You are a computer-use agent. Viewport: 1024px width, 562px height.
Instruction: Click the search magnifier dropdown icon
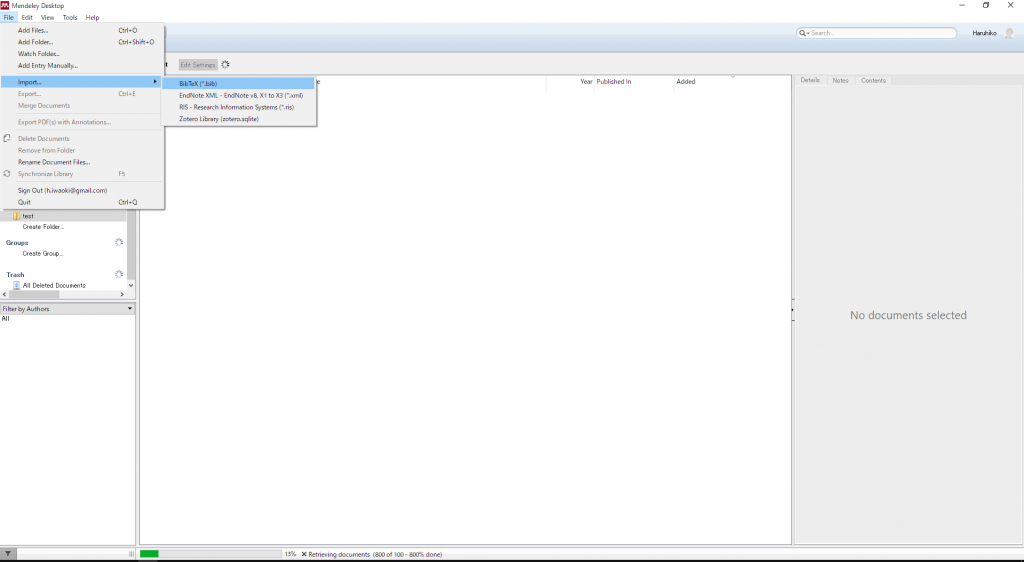click(x=803, y=33)
